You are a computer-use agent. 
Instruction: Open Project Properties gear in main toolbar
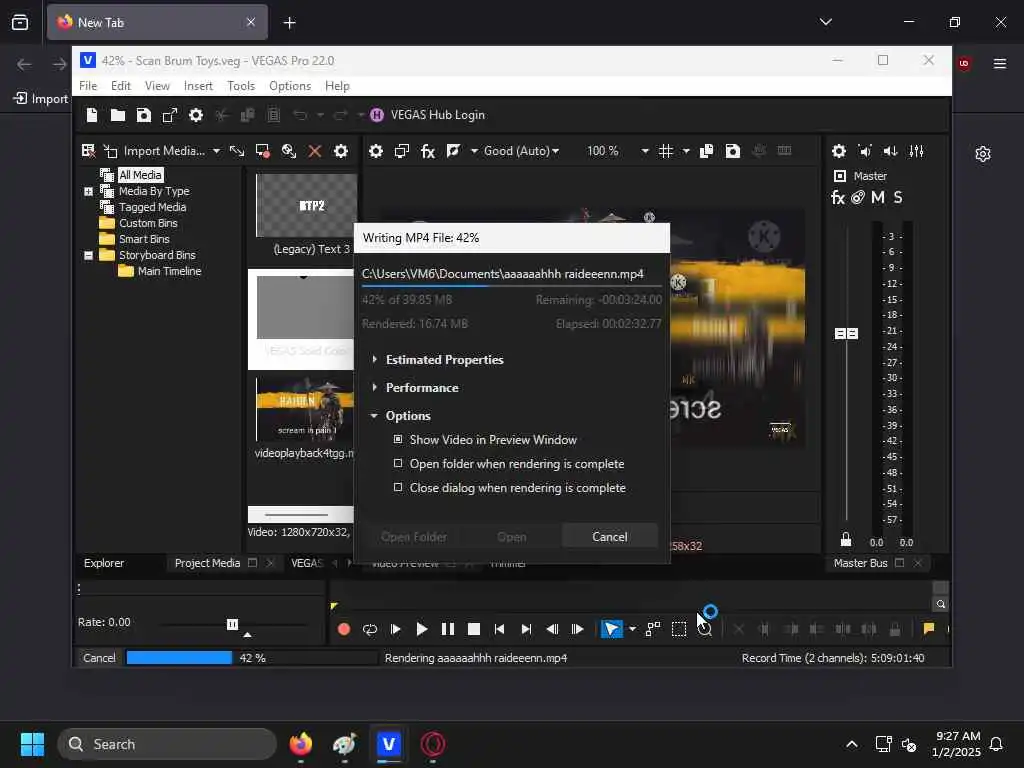pyautogui.click(x=196, y=115)
